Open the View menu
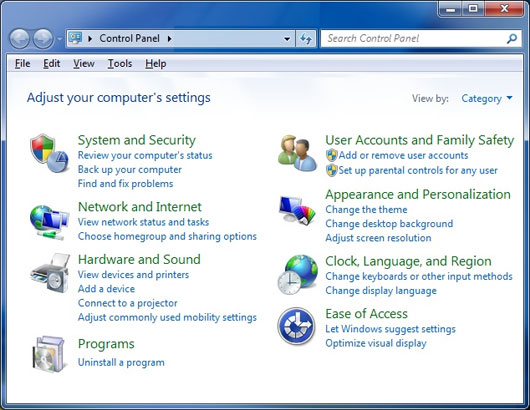 [84, 64]
